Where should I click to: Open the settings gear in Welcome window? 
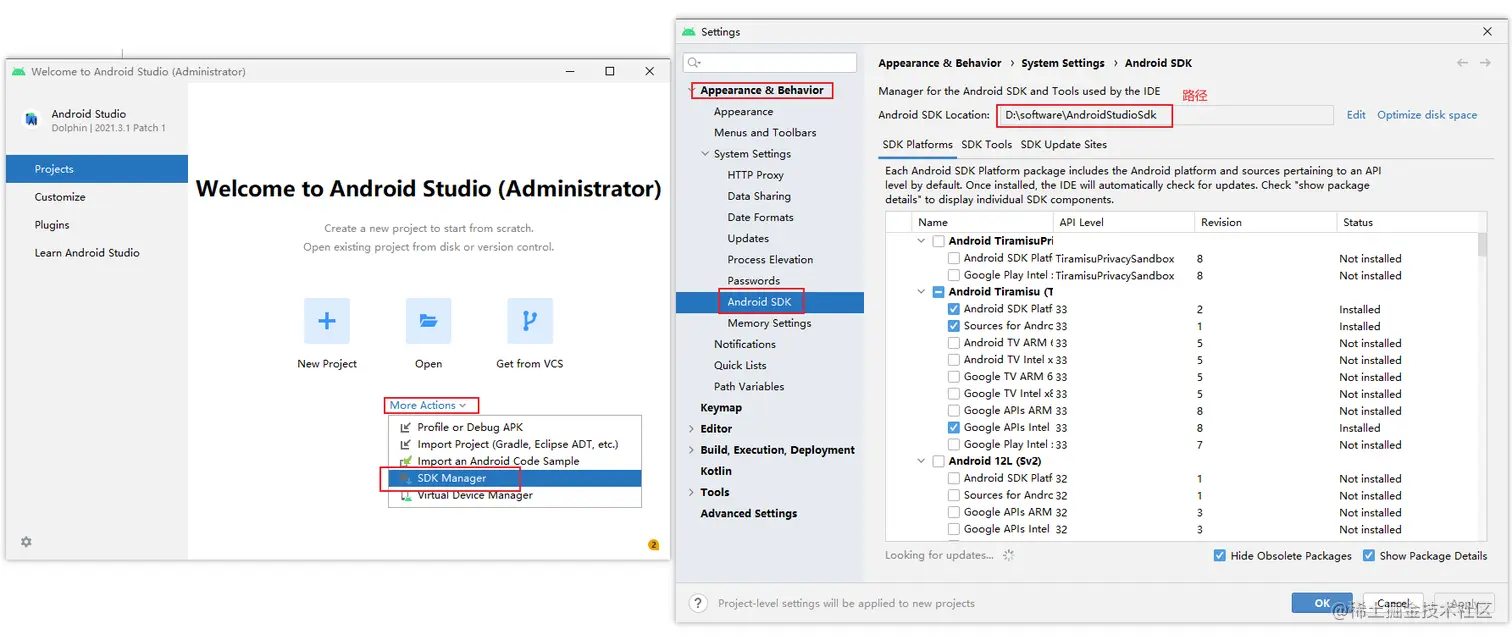pos(26,542)
